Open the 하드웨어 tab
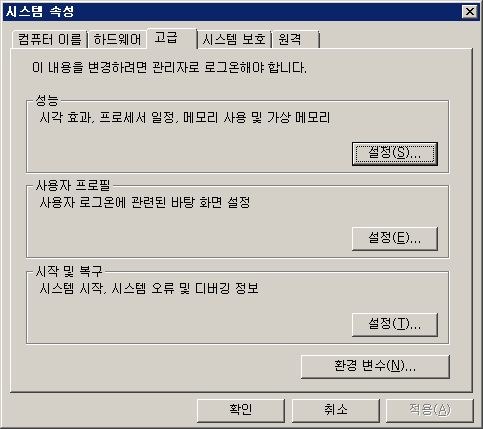 [117, 40]
